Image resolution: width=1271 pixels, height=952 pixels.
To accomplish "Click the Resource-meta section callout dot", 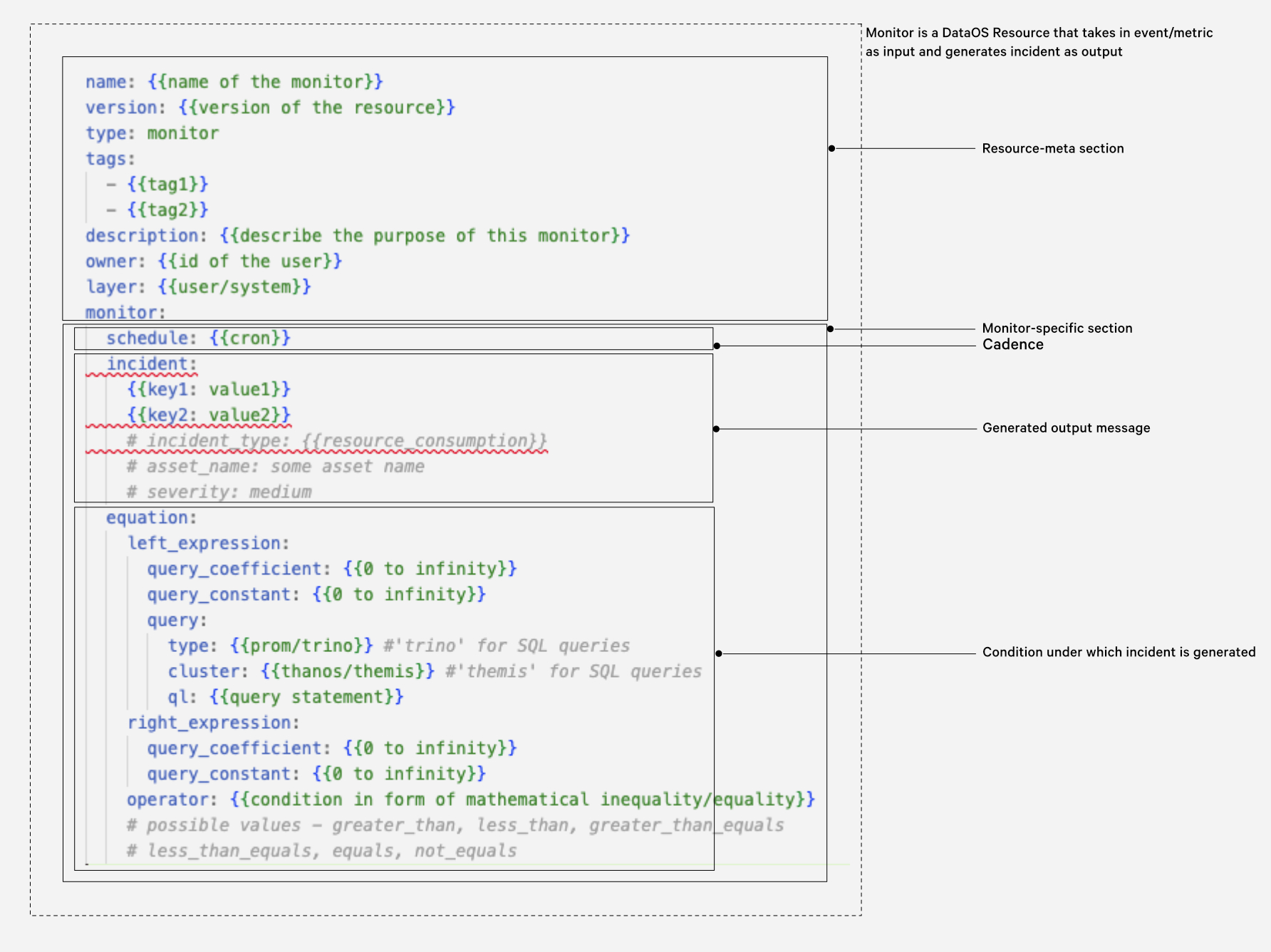I will [x=831, y=148].
